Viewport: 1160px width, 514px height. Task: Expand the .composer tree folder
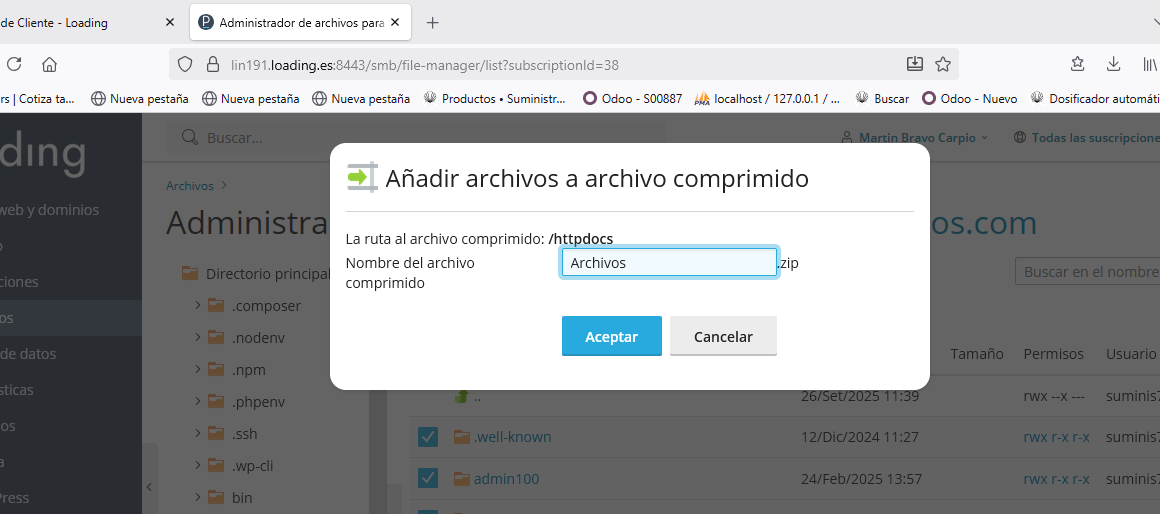(x=198, y=305)
